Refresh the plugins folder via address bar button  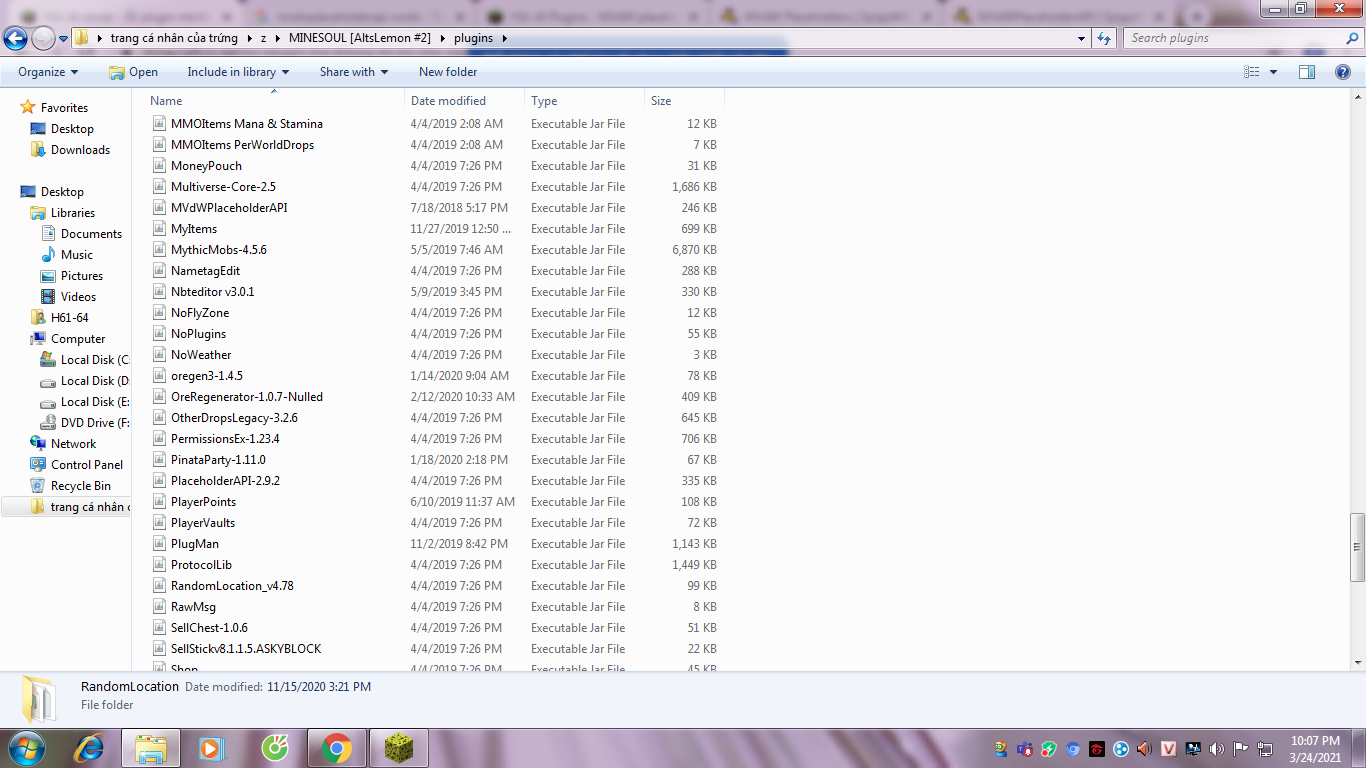1104,38
